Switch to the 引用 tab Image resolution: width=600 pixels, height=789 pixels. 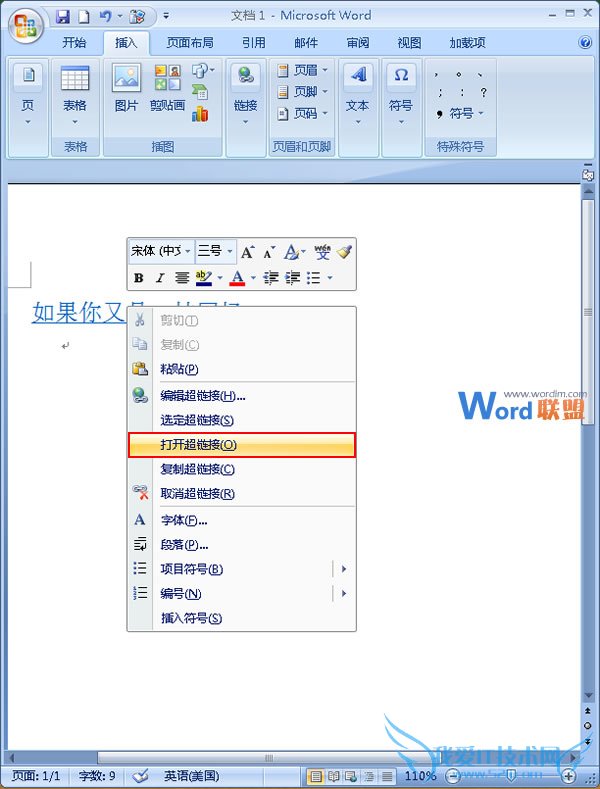coord(254,43)
